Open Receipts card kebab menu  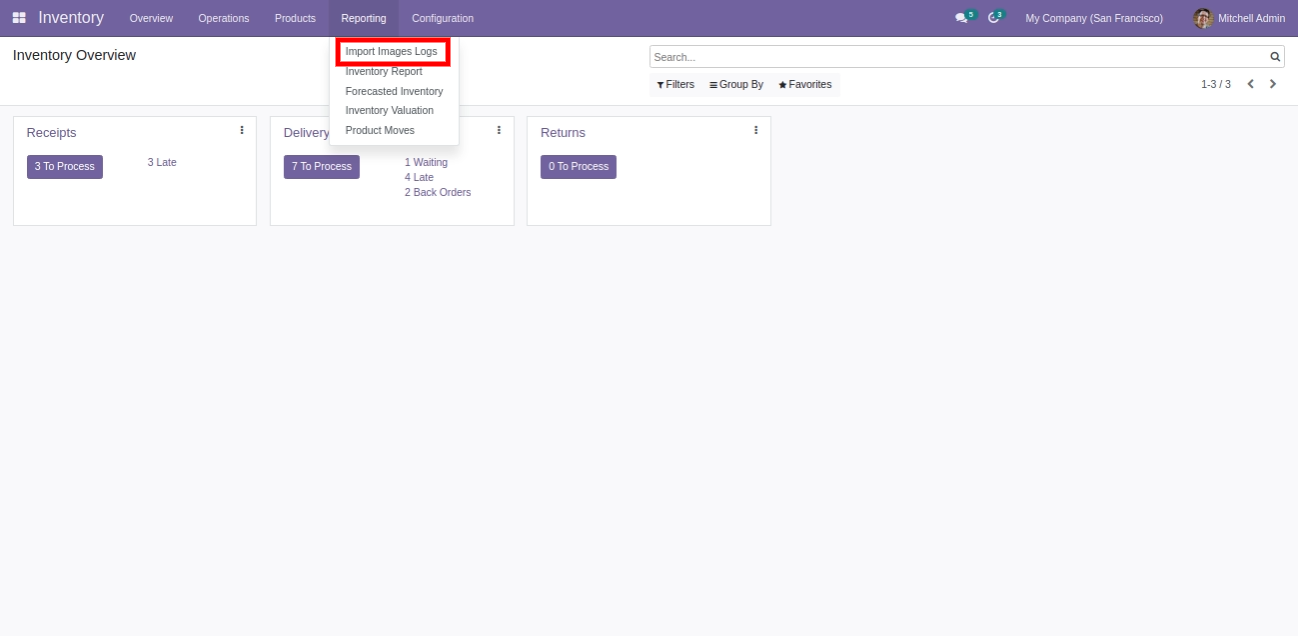pos(242,130)
